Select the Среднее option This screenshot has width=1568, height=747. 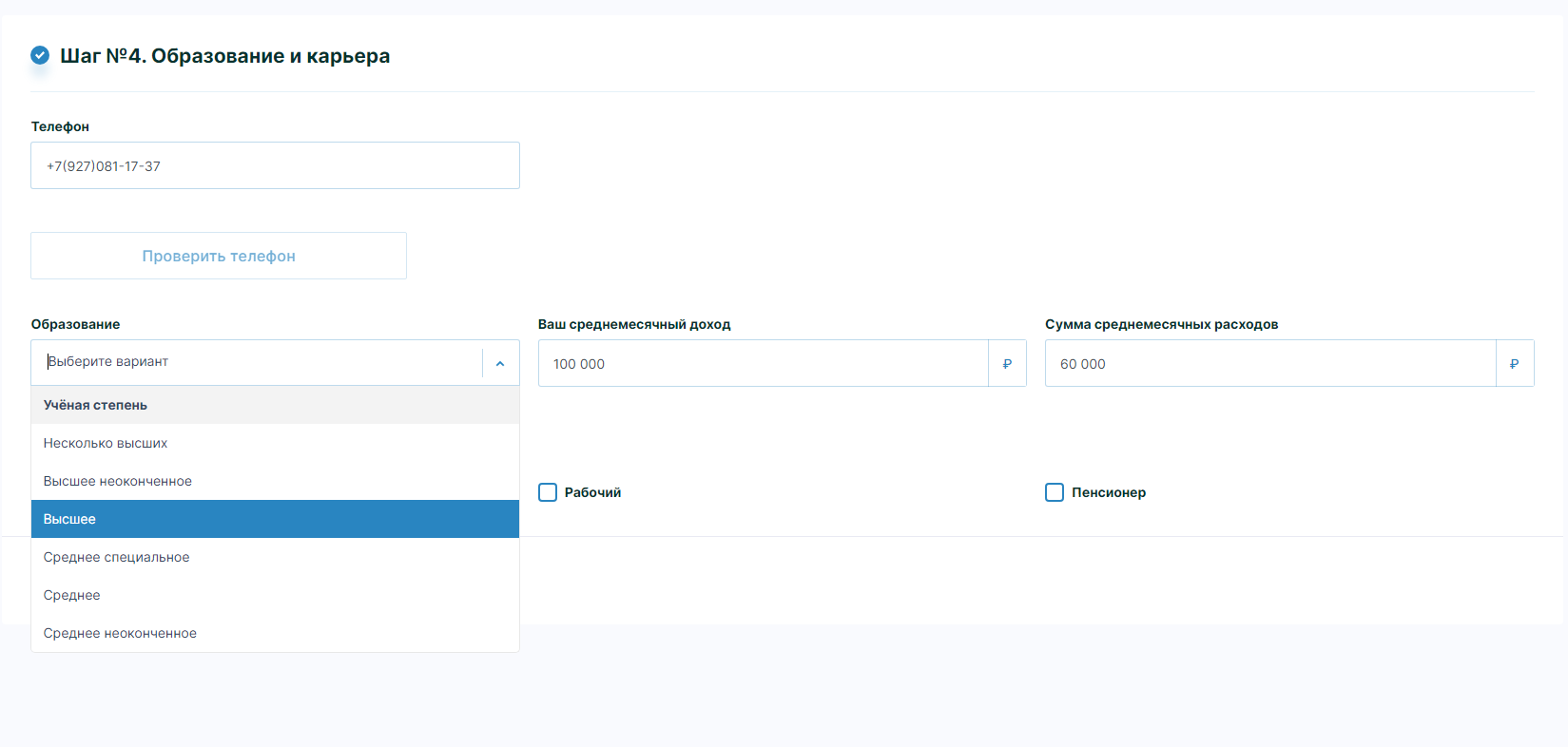click(x=71, y=595)
